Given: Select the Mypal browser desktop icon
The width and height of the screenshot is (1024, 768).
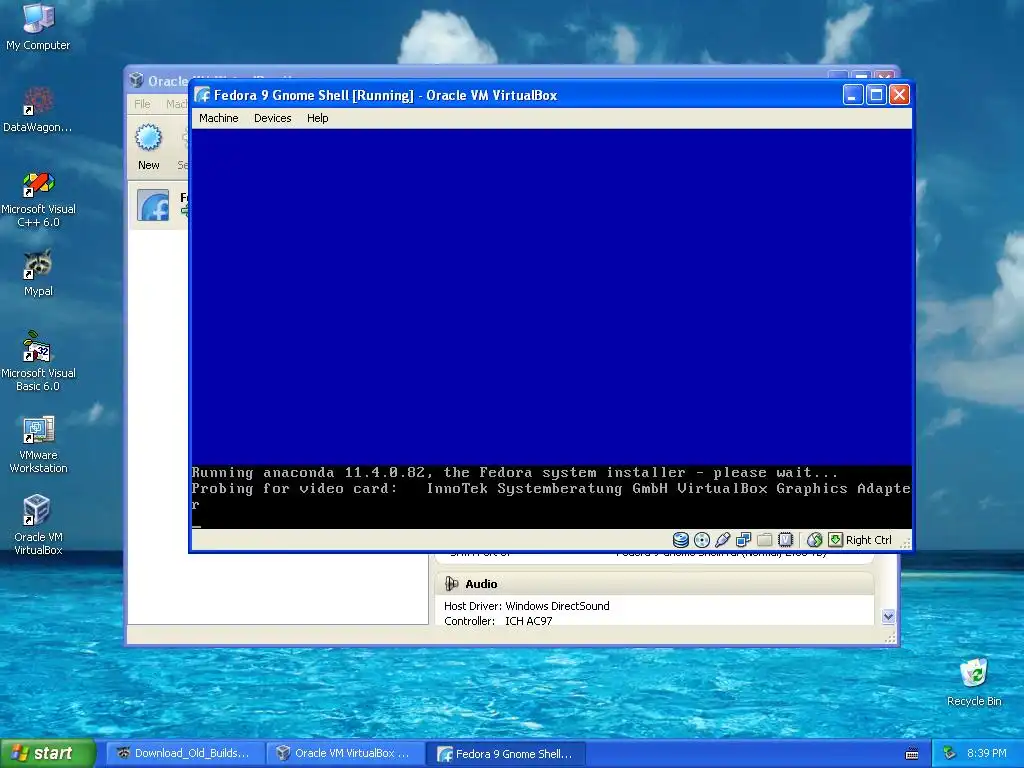Looking at the screenshot, I should click(x=38, y=274).
